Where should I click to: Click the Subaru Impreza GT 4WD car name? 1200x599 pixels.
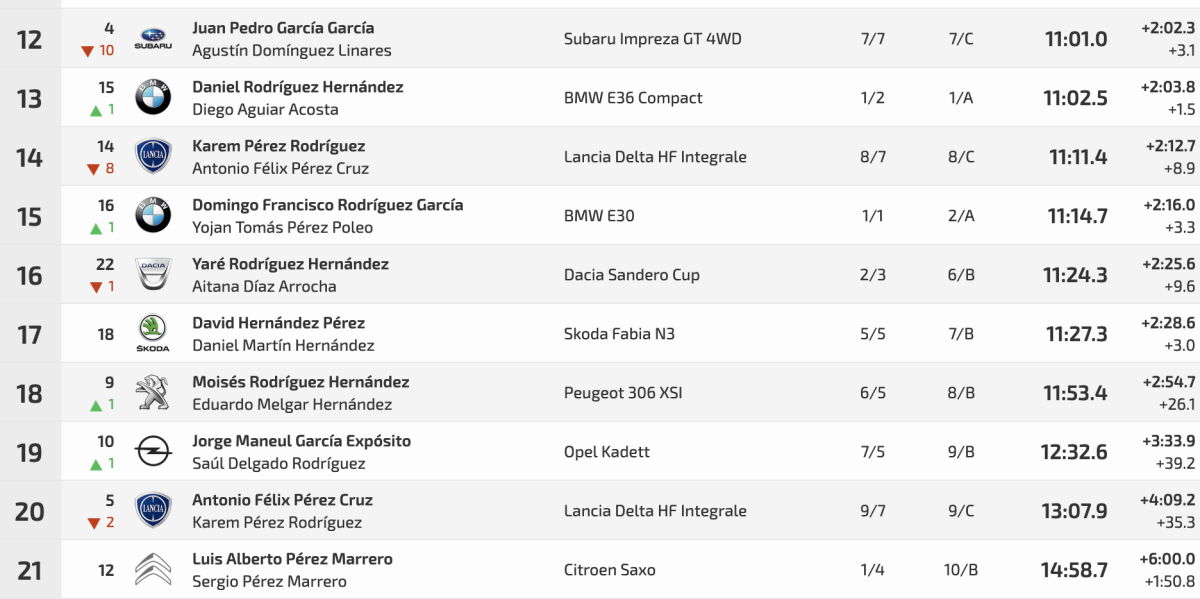click(x=652, y=39)
